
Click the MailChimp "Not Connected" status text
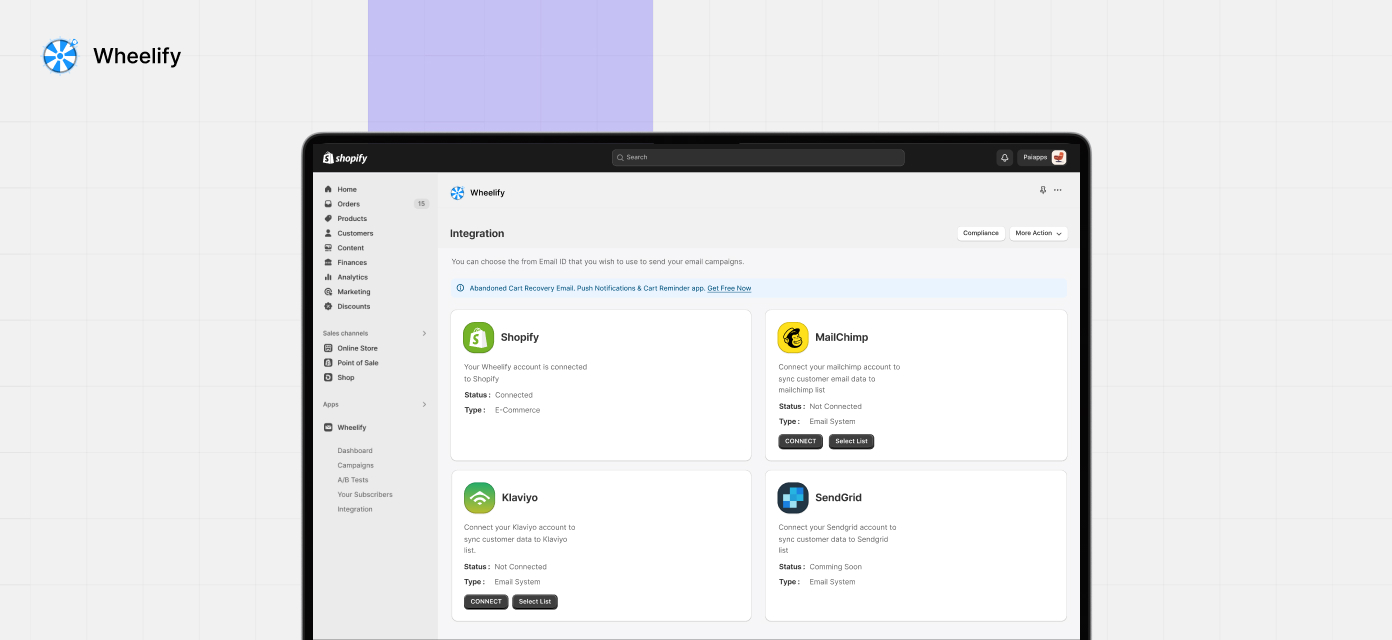tap(836, 407)
